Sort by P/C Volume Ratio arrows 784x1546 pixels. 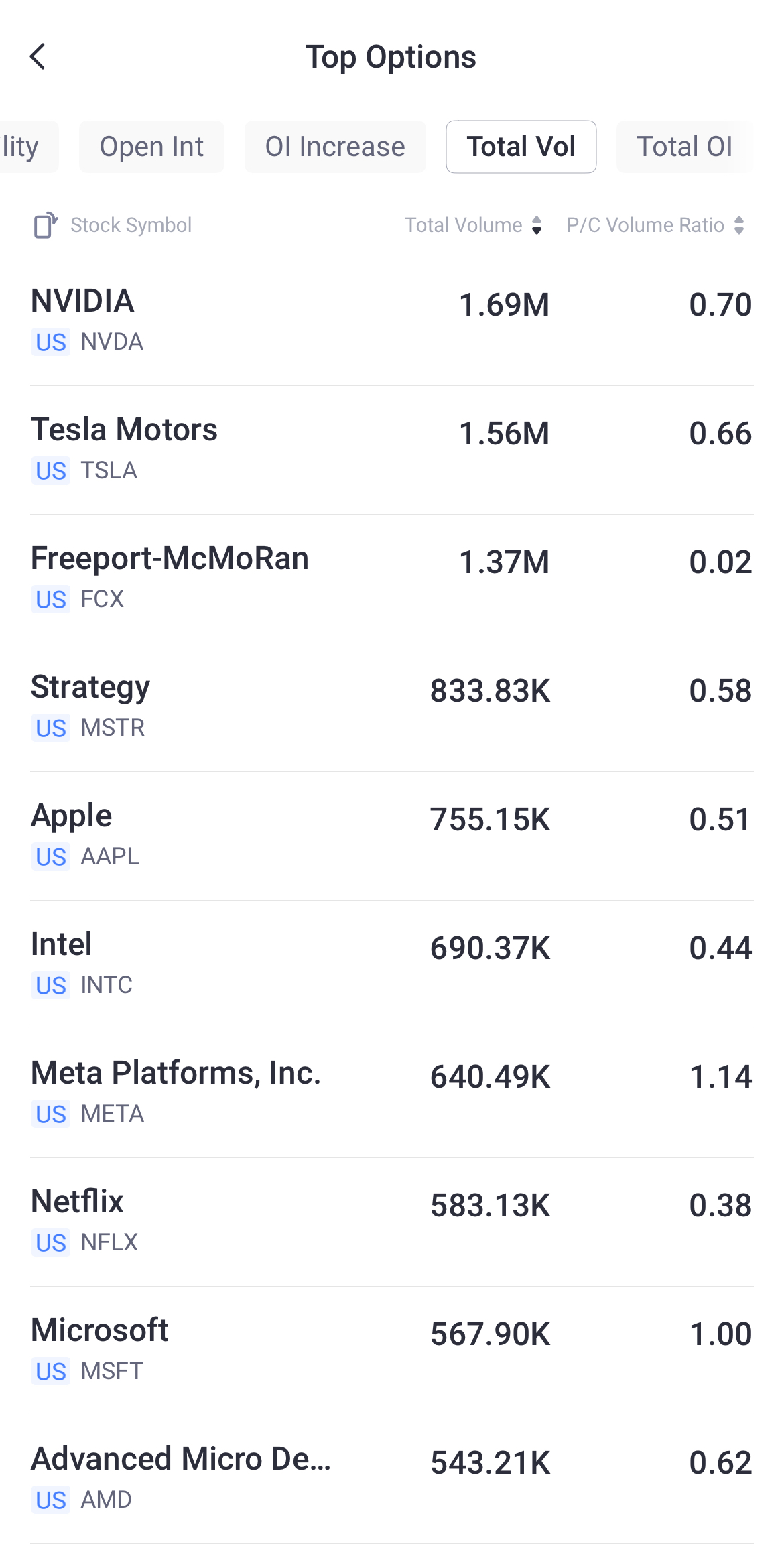pos(738,225)
